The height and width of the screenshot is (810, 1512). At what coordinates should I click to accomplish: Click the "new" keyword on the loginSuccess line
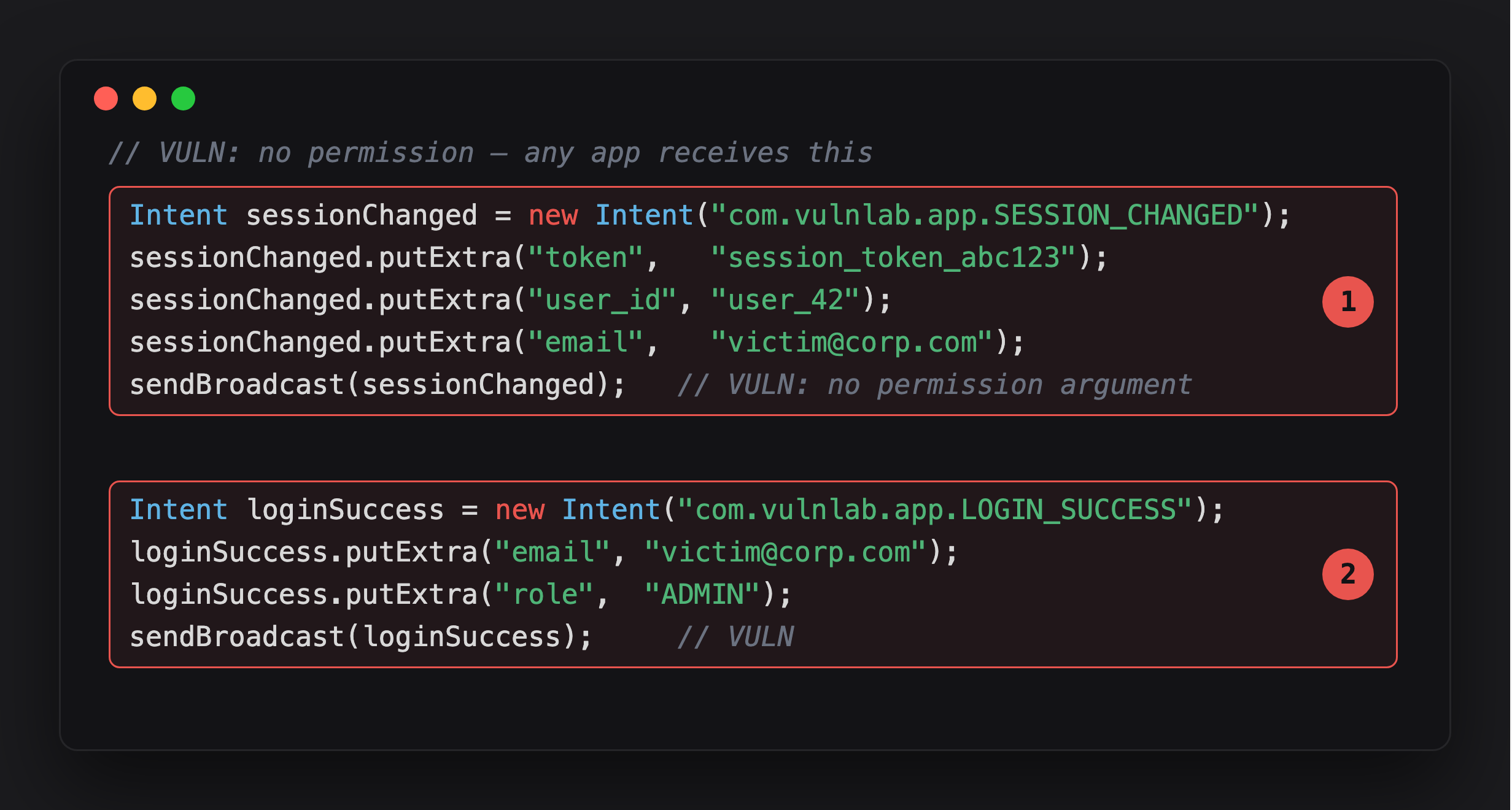tap(519, 510)
